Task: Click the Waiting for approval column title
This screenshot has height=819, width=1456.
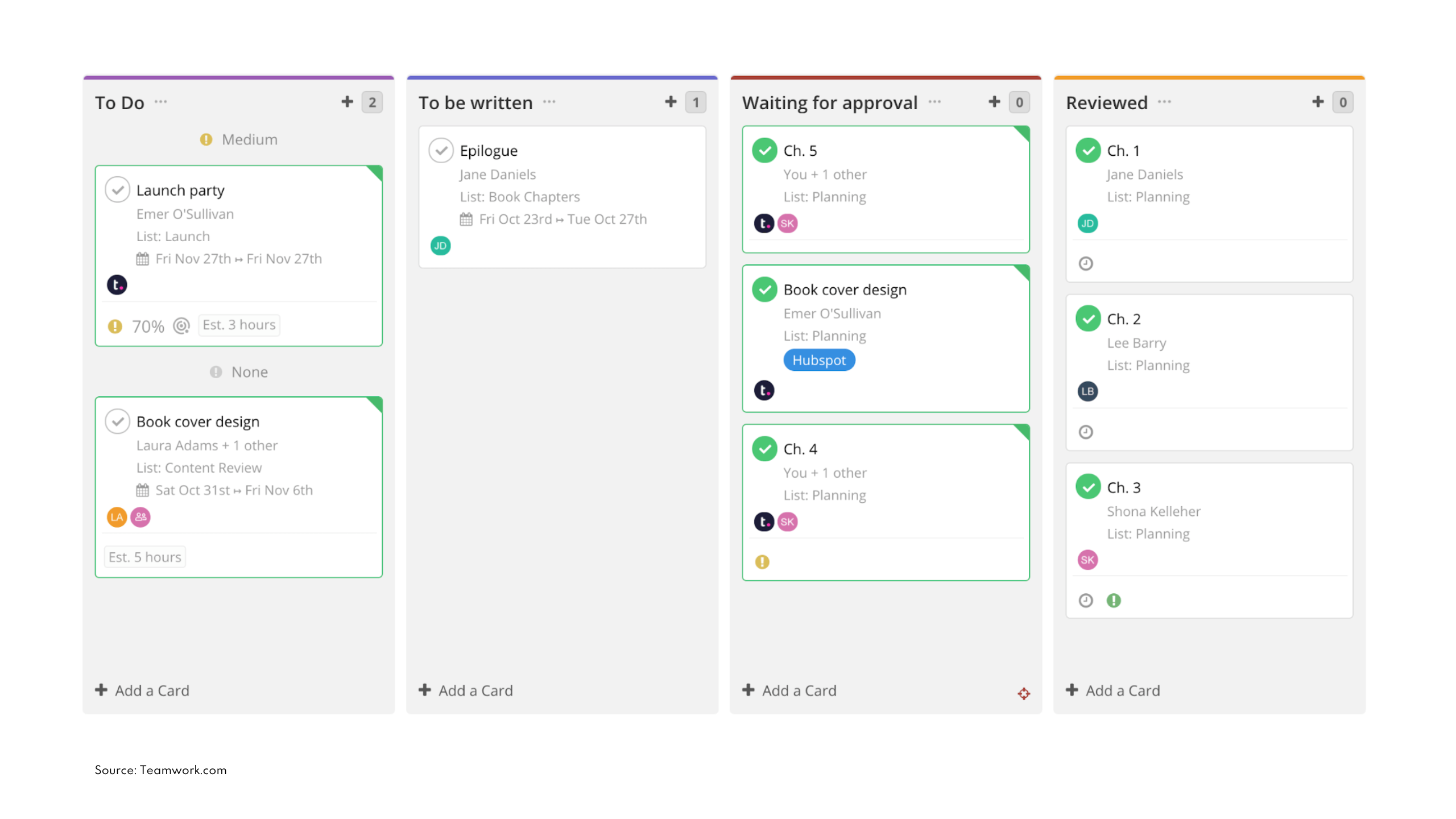Action: click(830, 102)
